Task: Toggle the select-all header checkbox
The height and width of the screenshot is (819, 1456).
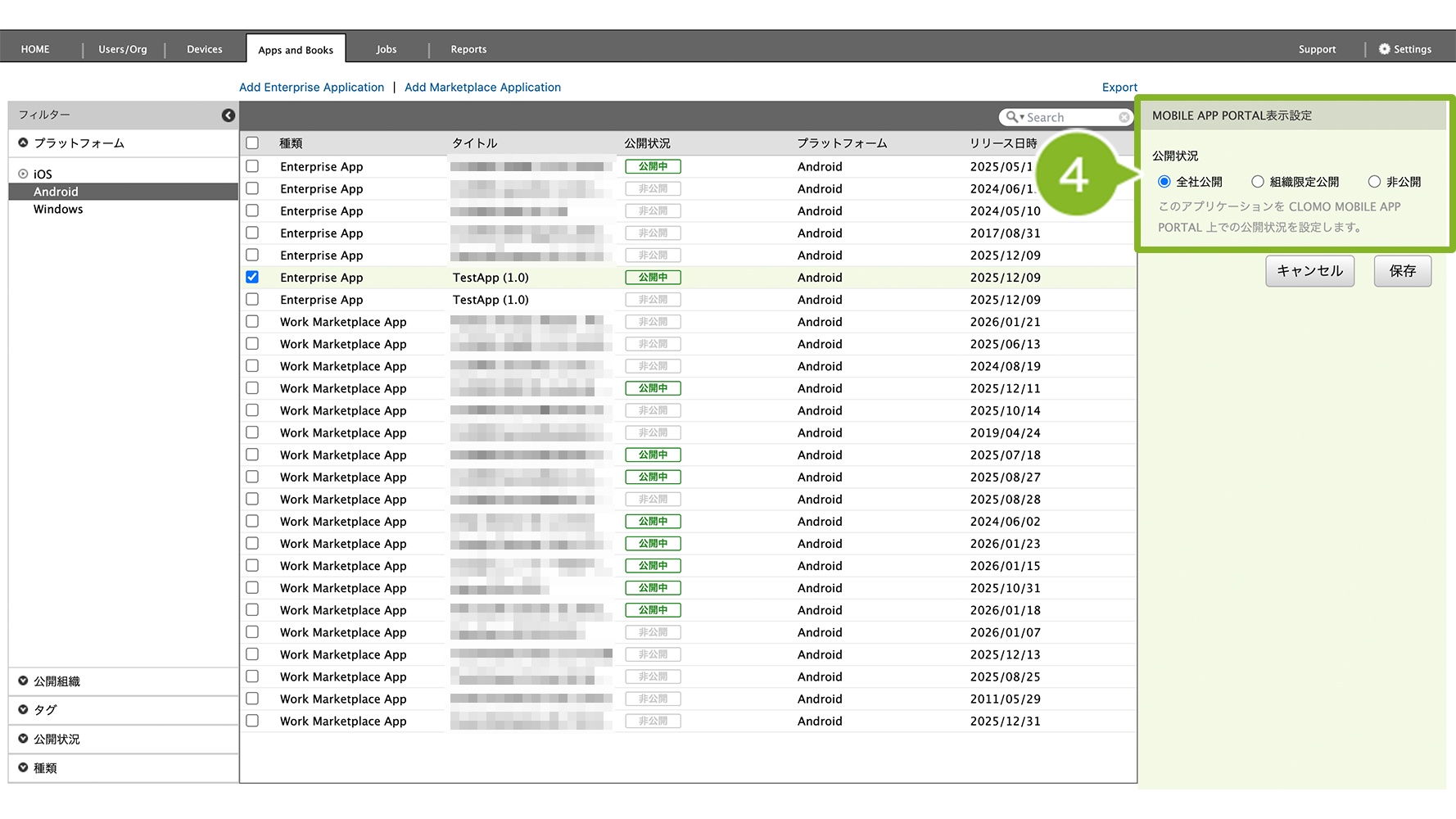Action: [x=252, y=143]
